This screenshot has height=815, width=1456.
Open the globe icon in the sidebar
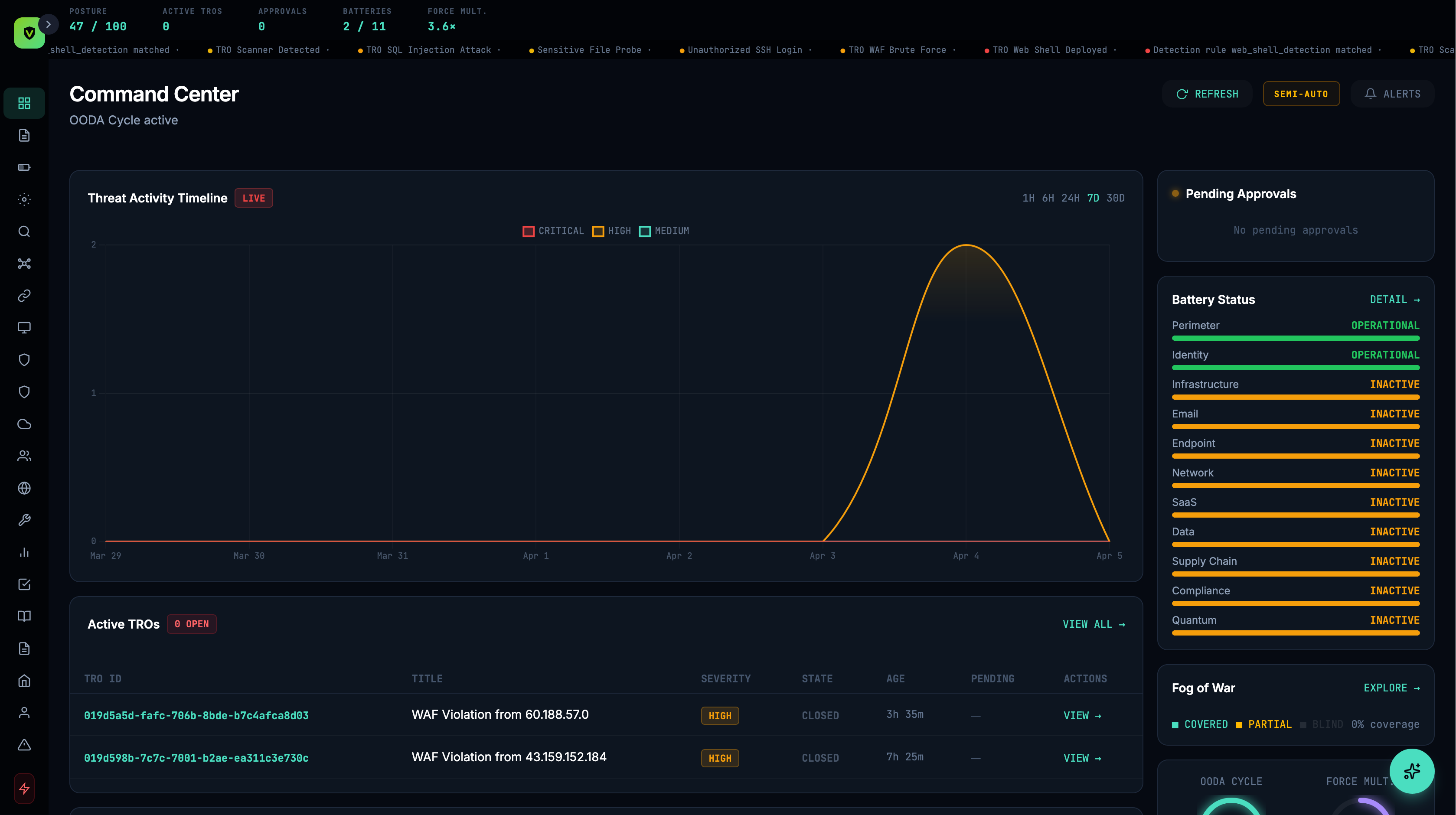24,488
